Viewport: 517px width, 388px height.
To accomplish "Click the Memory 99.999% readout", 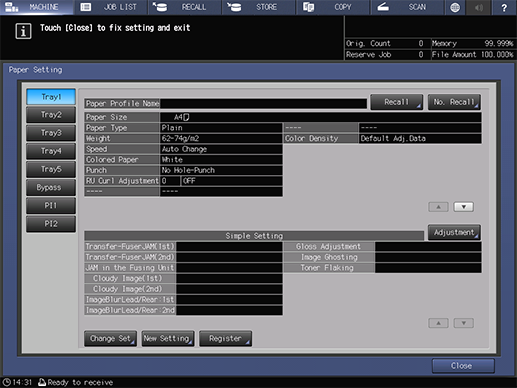I will tap(472, 43).
